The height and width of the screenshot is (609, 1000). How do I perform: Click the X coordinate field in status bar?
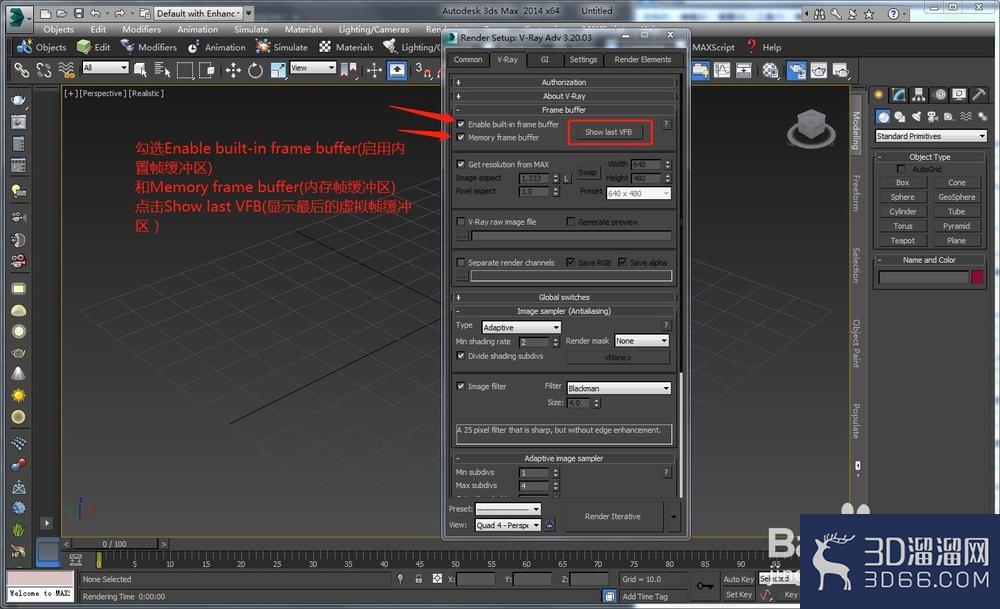coord(475,579)
